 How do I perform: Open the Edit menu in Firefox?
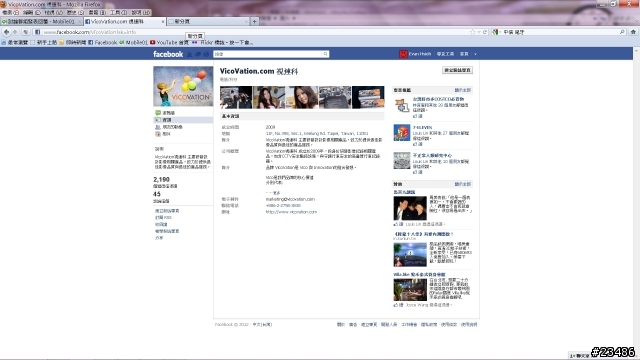[x=31, y=13]
